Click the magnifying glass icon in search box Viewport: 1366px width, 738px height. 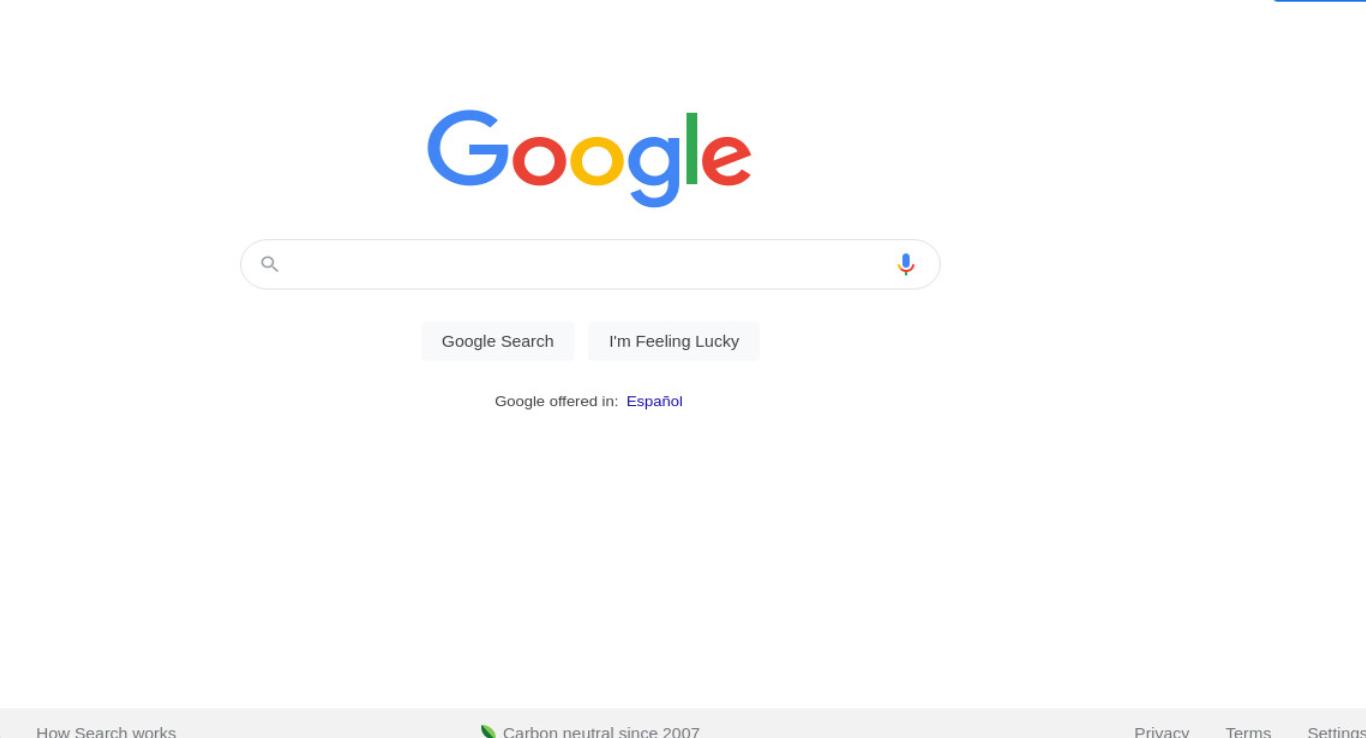269,264
